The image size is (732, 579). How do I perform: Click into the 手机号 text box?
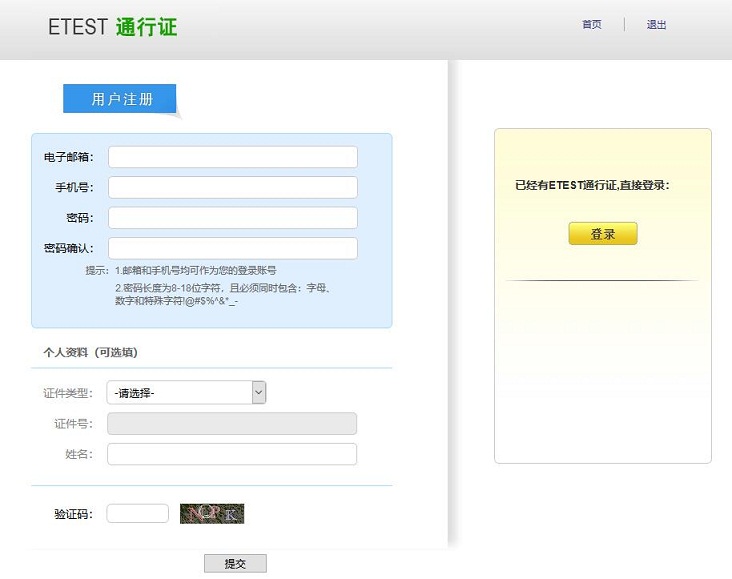[x=232, y=187]
